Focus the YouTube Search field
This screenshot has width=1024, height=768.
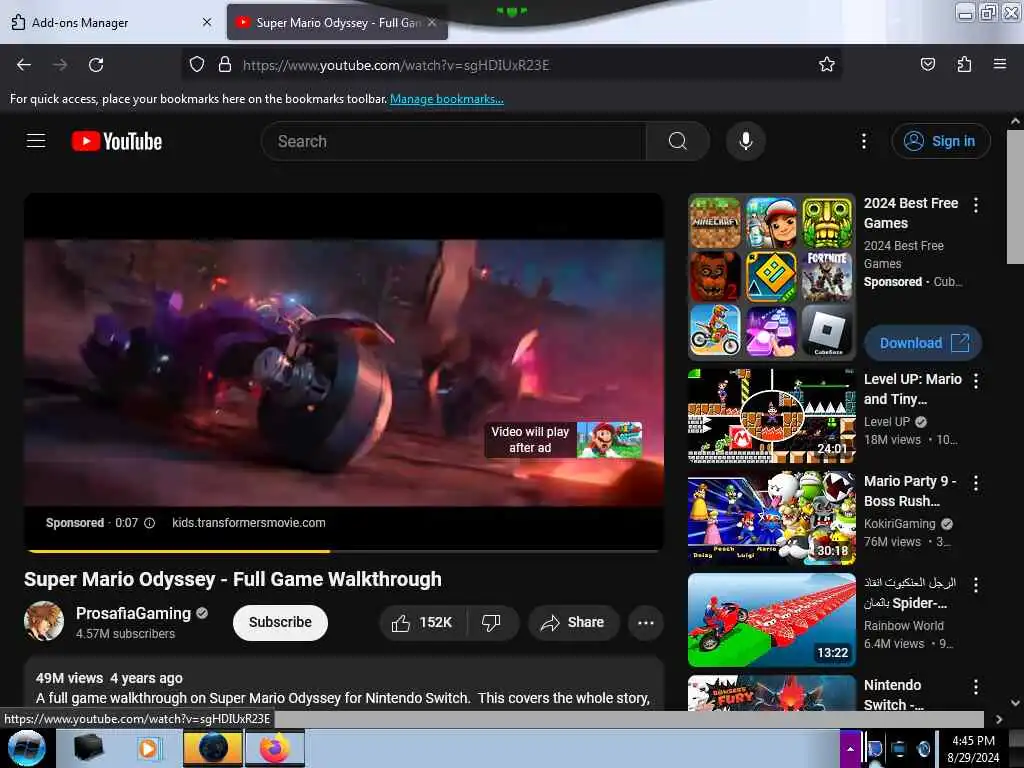[453, 141]
